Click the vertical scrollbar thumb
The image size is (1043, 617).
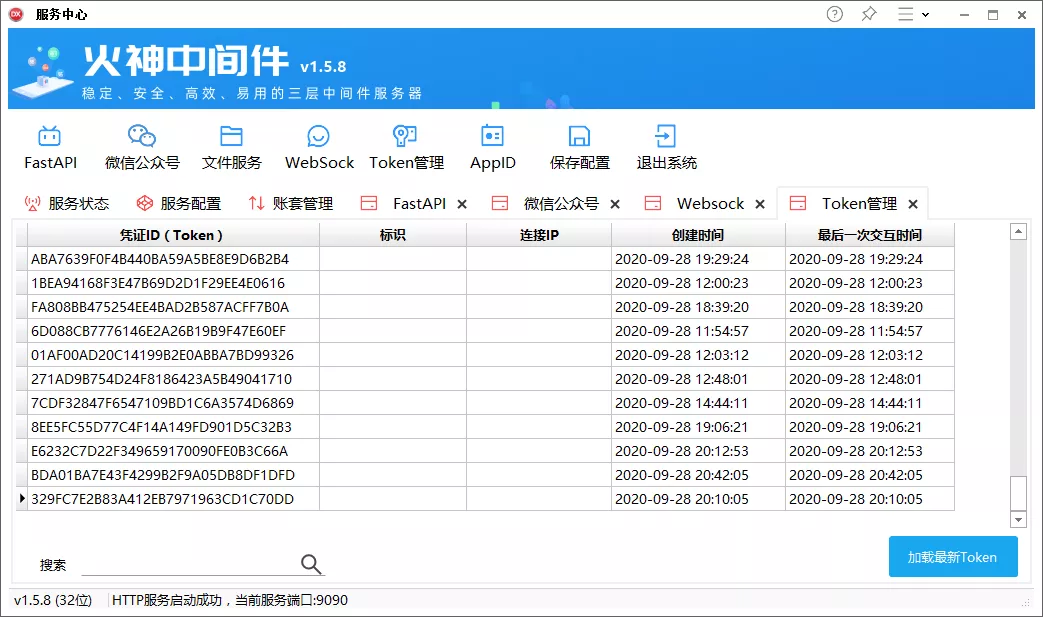1018,493
